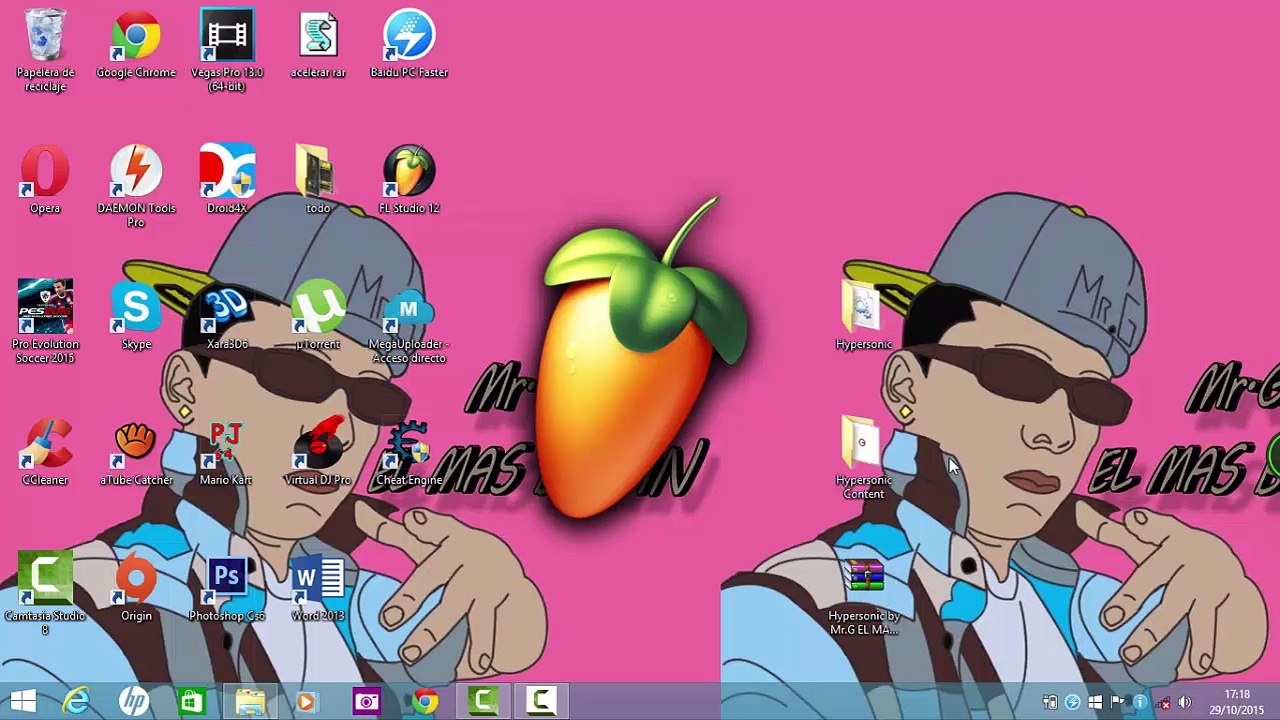Open the aTube Catcher shortcut
Image resolution: width=1280 pixels, height=720 pixels.
pyautogui.click(x=136, y=452)
